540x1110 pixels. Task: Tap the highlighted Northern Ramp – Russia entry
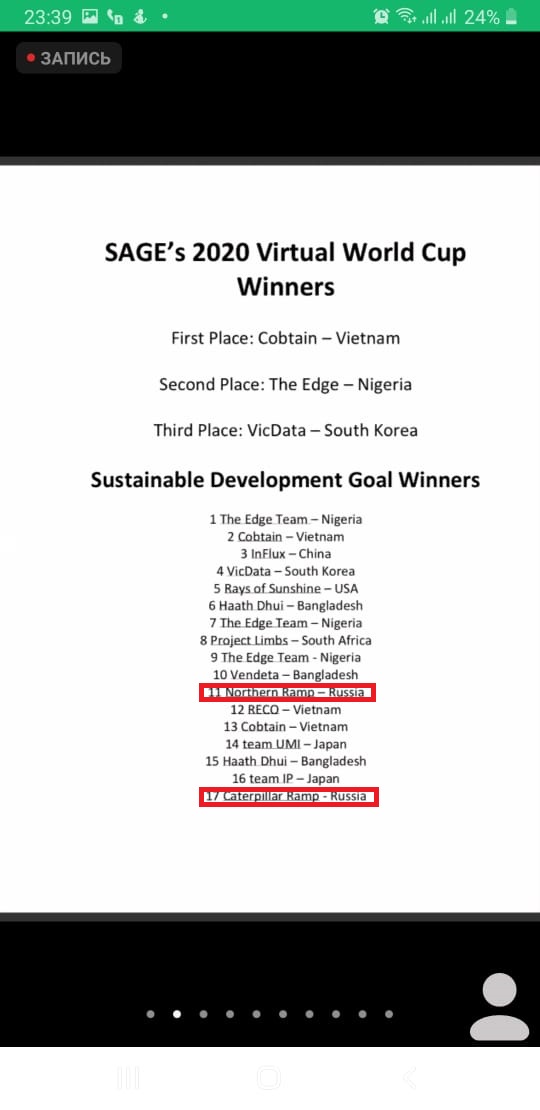(287, 692)
